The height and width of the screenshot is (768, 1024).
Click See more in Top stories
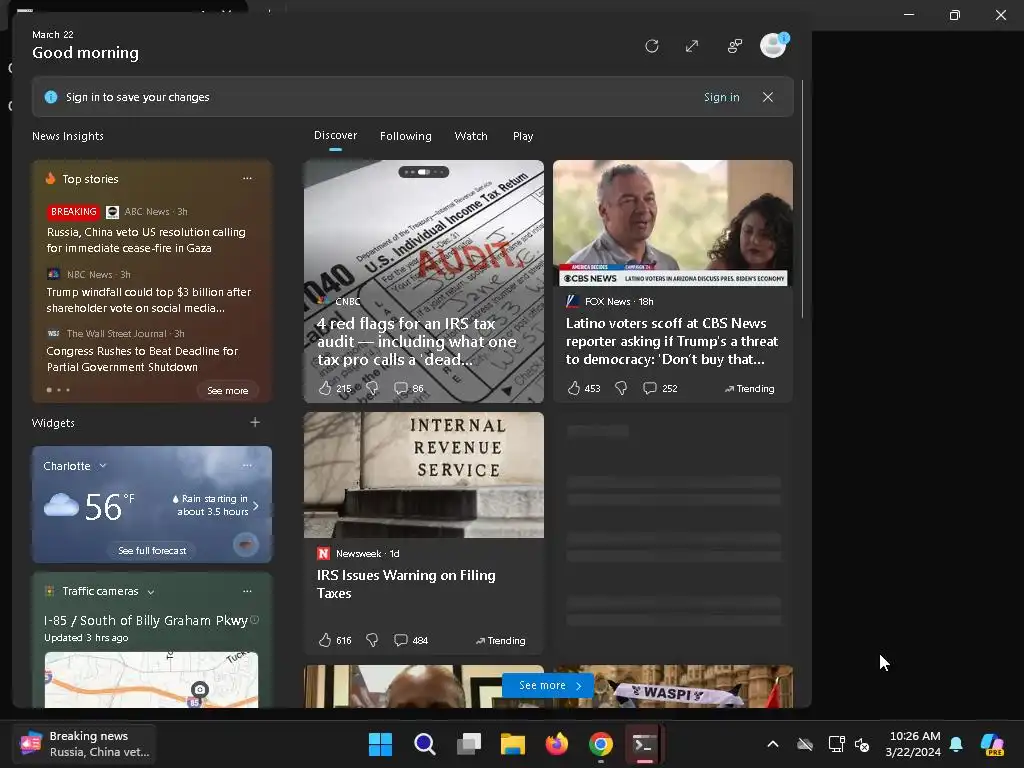click(227, 391)
